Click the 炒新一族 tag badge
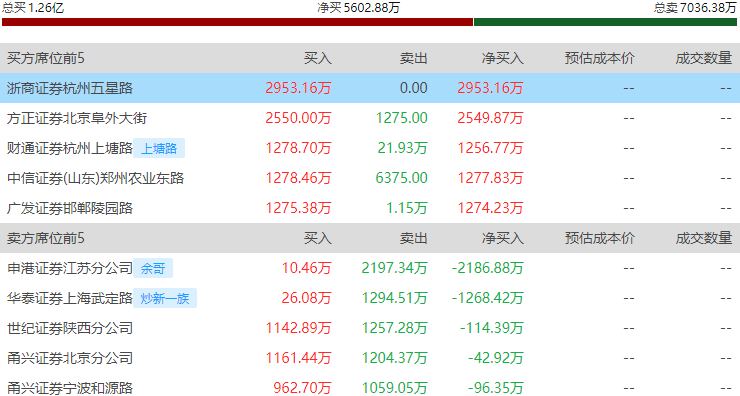 coord(165,298)
